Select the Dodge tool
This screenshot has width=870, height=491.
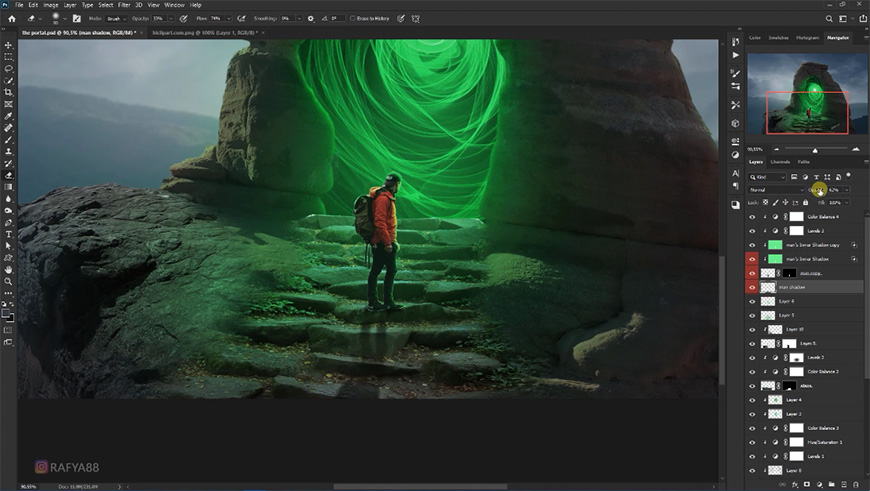pos(8,211)
